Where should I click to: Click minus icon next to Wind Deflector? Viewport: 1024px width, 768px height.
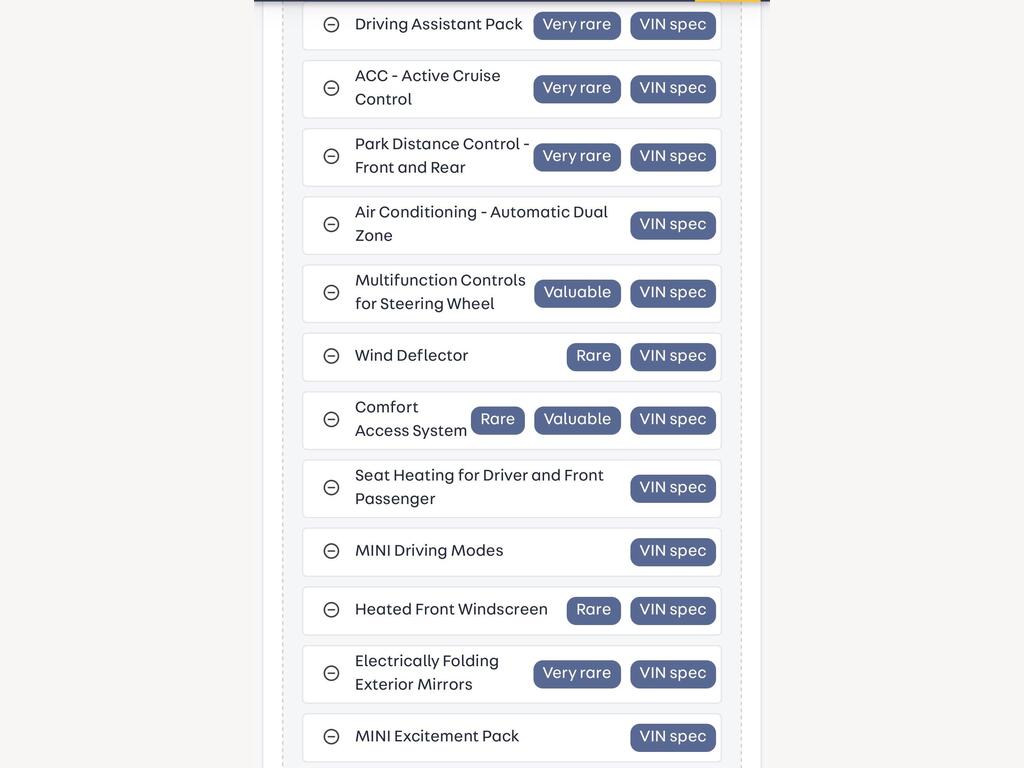pyautogui.click(x=331, y=356)
